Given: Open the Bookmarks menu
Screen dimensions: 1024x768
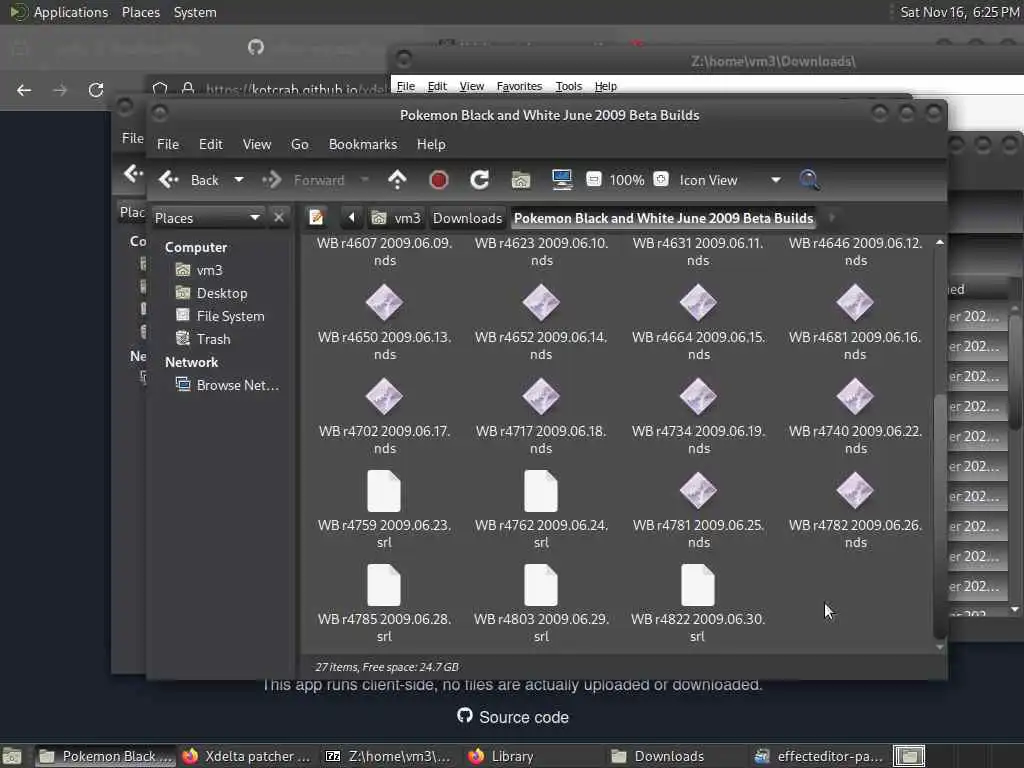Looking at the screenshot, I should click(x=362, y=144).
